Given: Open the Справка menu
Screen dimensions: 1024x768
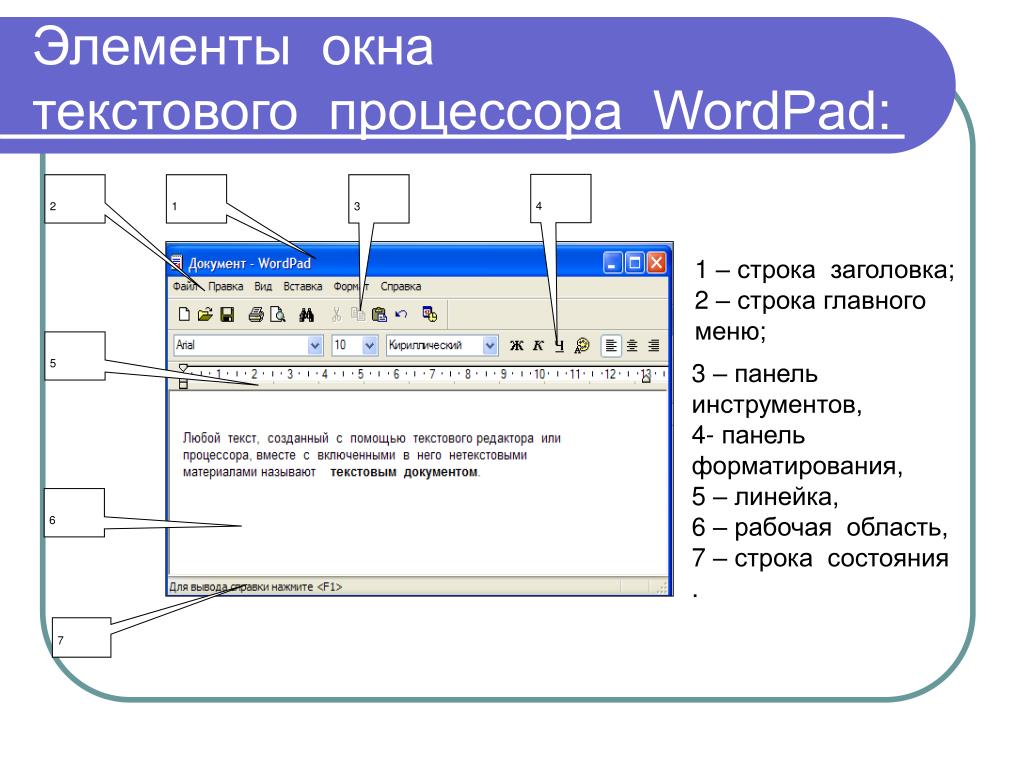Looking at the screenshot, I should point(401,287).
